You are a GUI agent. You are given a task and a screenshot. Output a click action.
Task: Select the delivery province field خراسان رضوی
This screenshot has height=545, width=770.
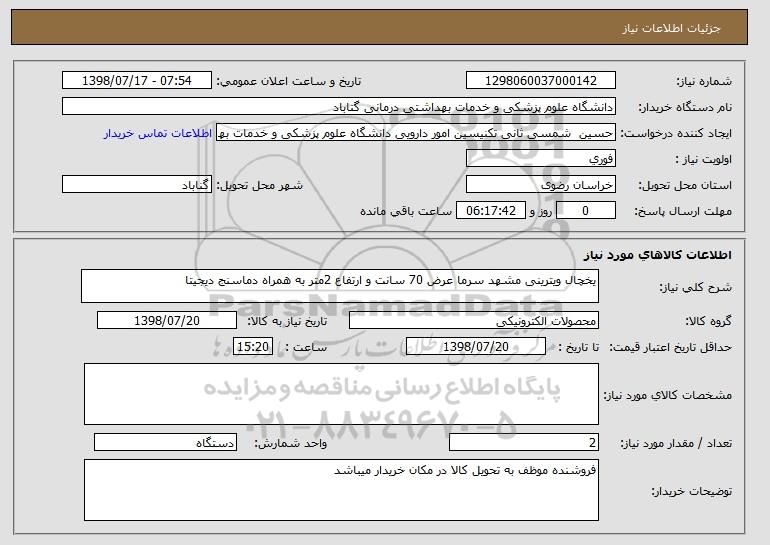541,185
